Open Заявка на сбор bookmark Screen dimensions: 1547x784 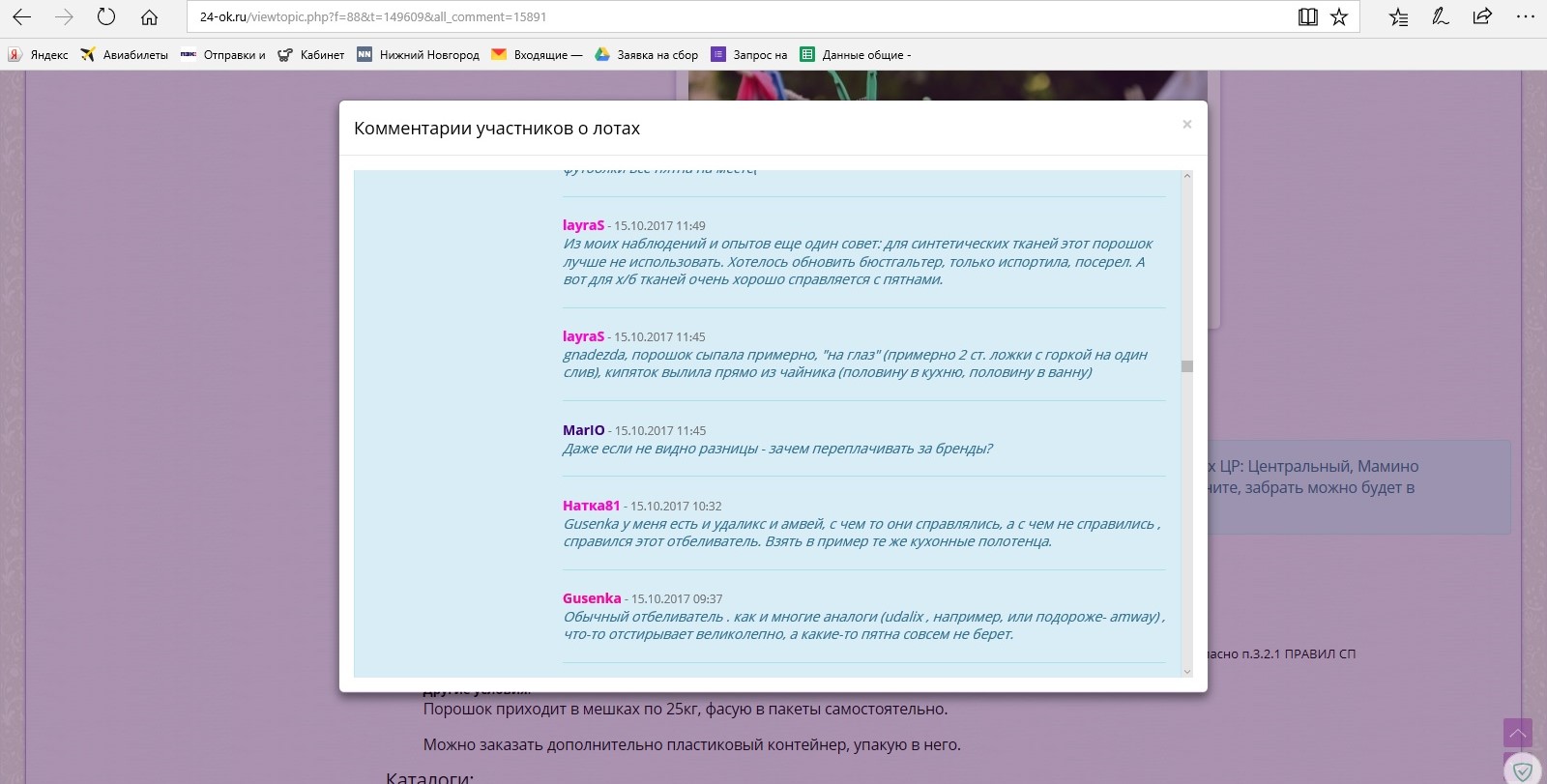coord(647,55)
